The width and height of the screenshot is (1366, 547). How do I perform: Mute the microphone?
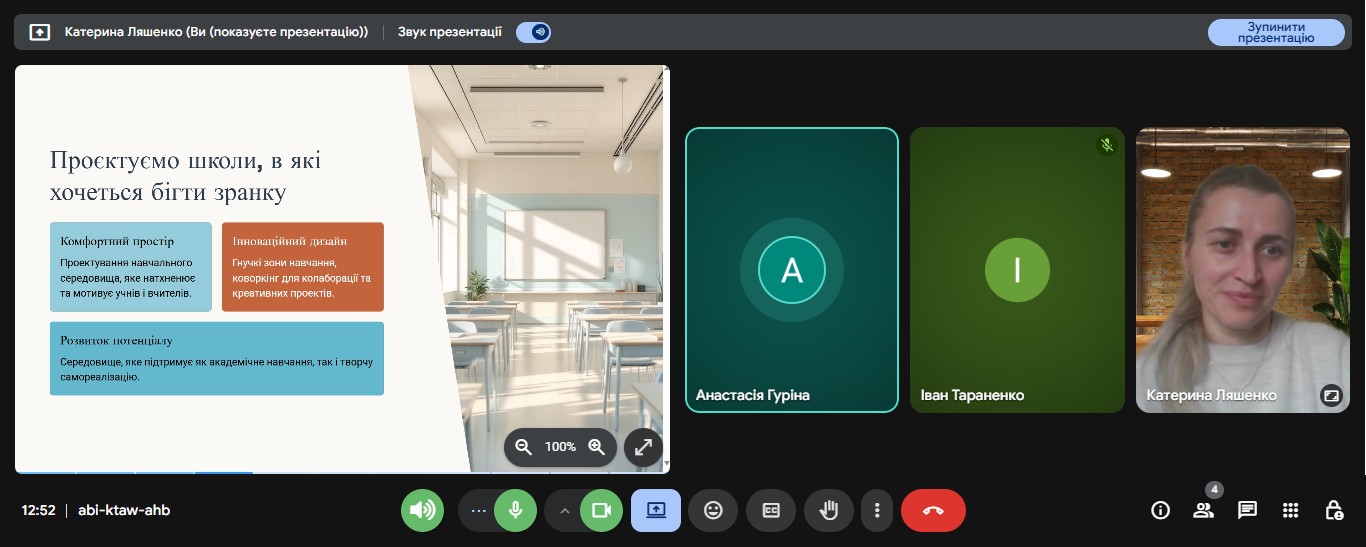tap(515, 510)
